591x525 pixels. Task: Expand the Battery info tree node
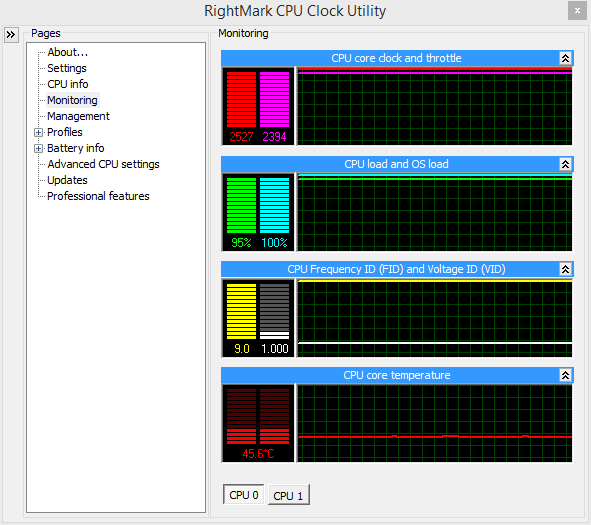click(38, 148)
